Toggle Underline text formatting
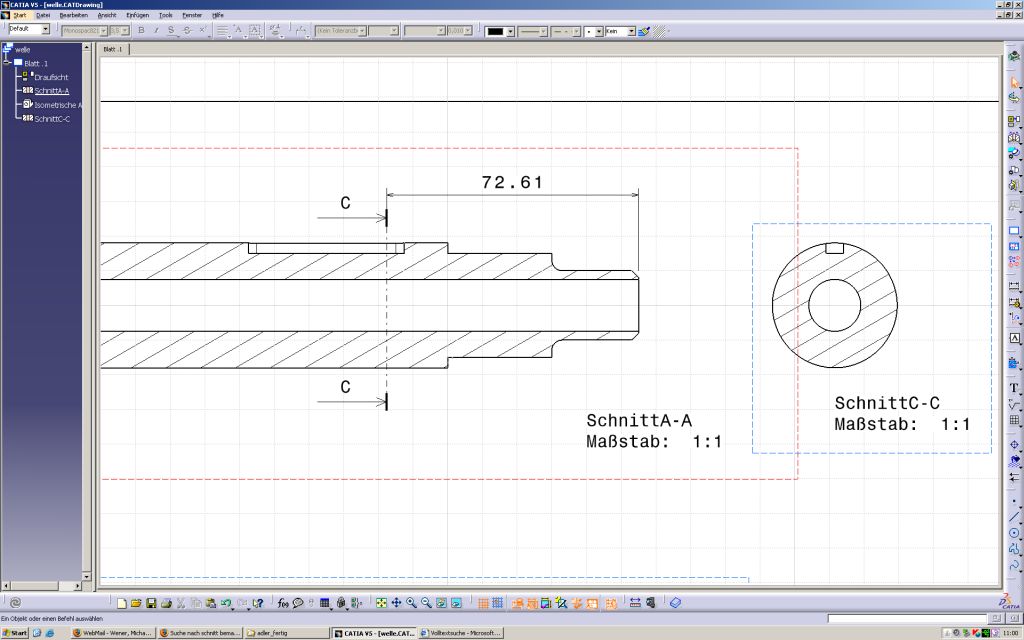This screenshot has width=1024, height=640. [171, 31]
